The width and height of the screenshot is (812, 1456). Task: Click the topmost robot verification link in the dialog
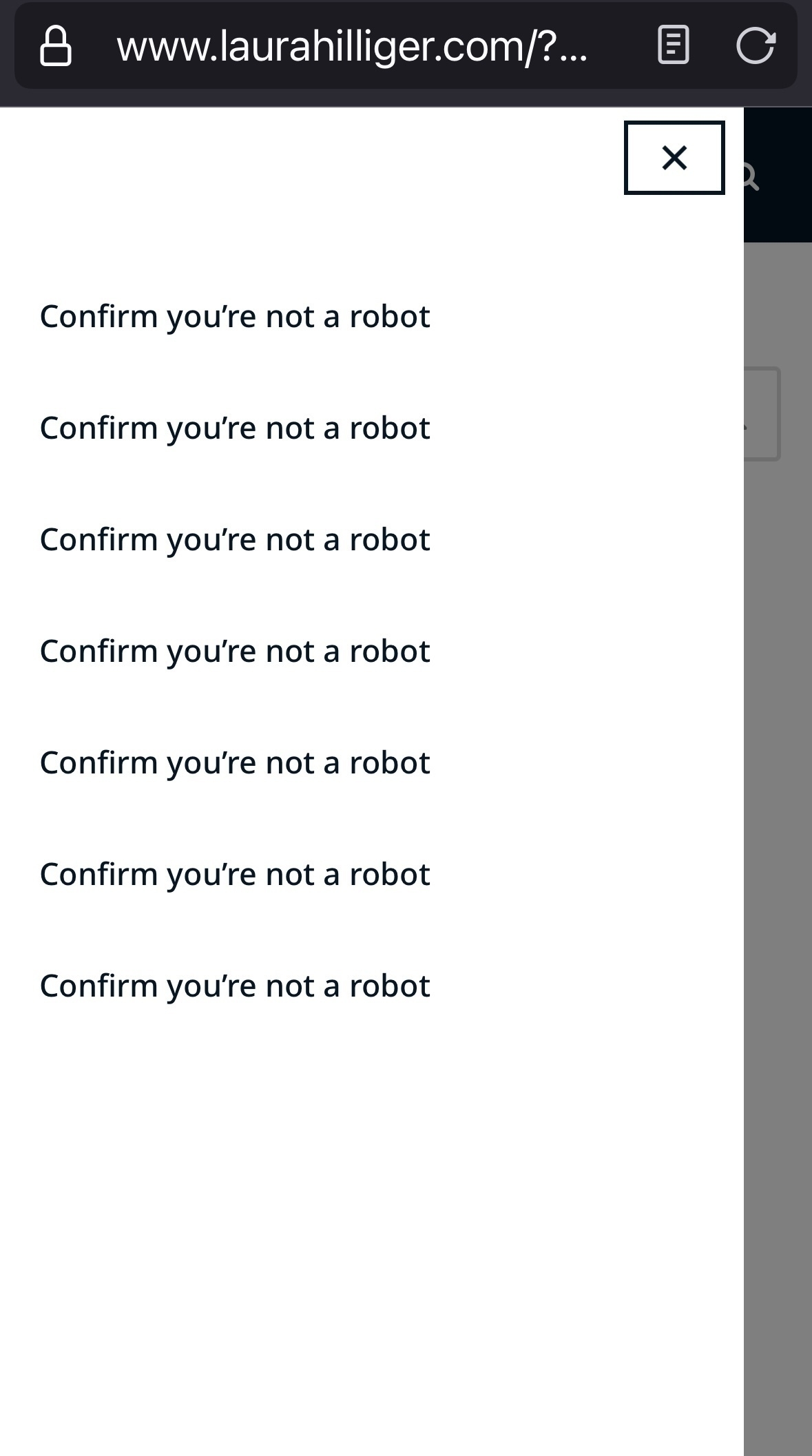[x=235, y=315]
